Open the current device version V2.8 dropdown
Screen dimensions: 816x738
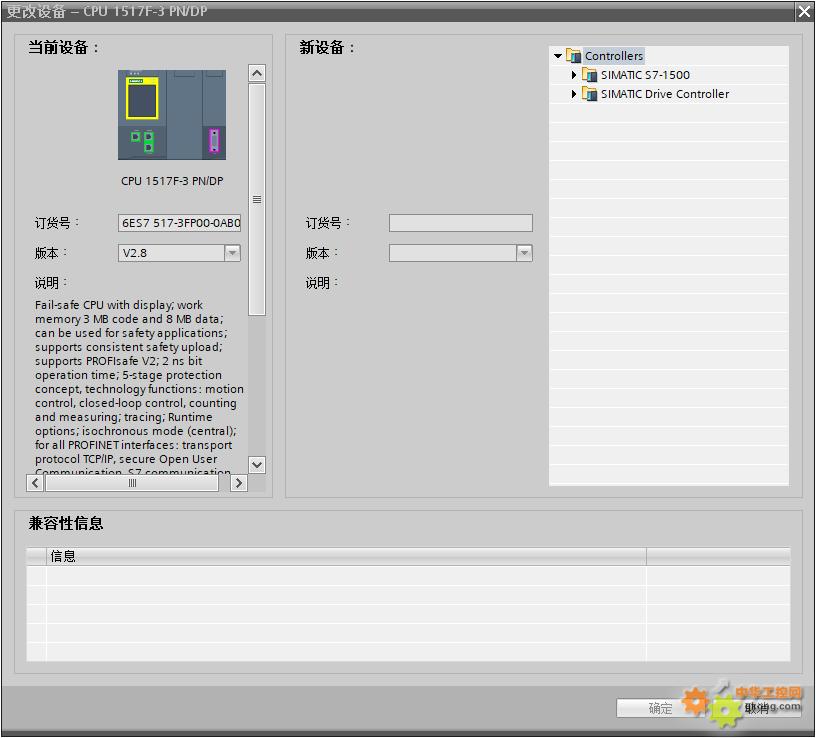click(x=232, y=253)
